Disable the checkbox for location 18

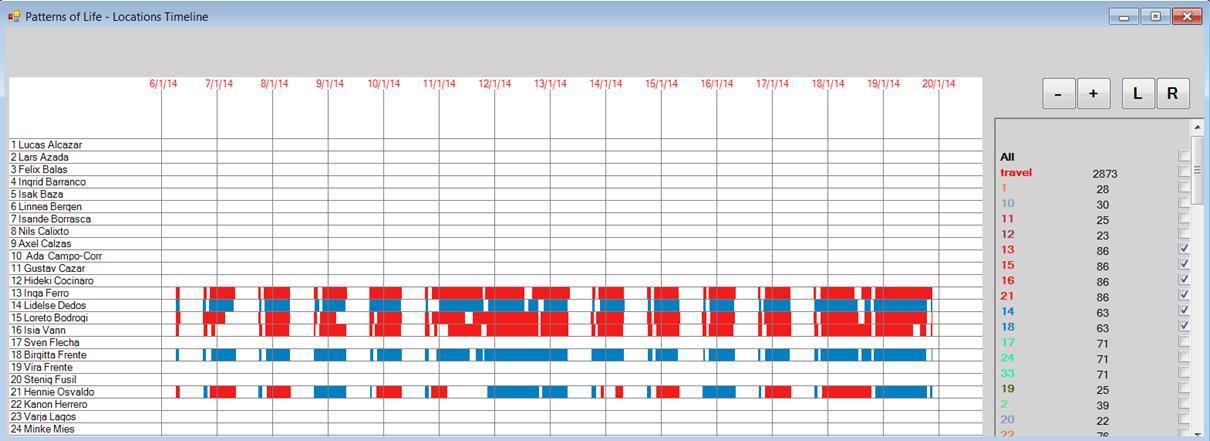1184,326
